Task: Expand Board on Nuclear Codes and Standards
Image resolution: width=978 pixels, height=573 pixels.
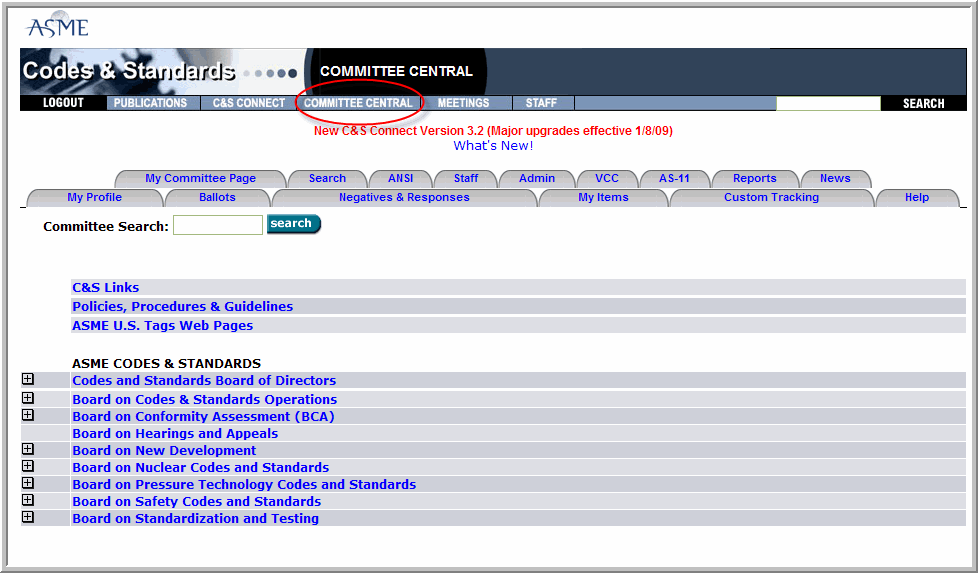Action: tap(28, 466)
